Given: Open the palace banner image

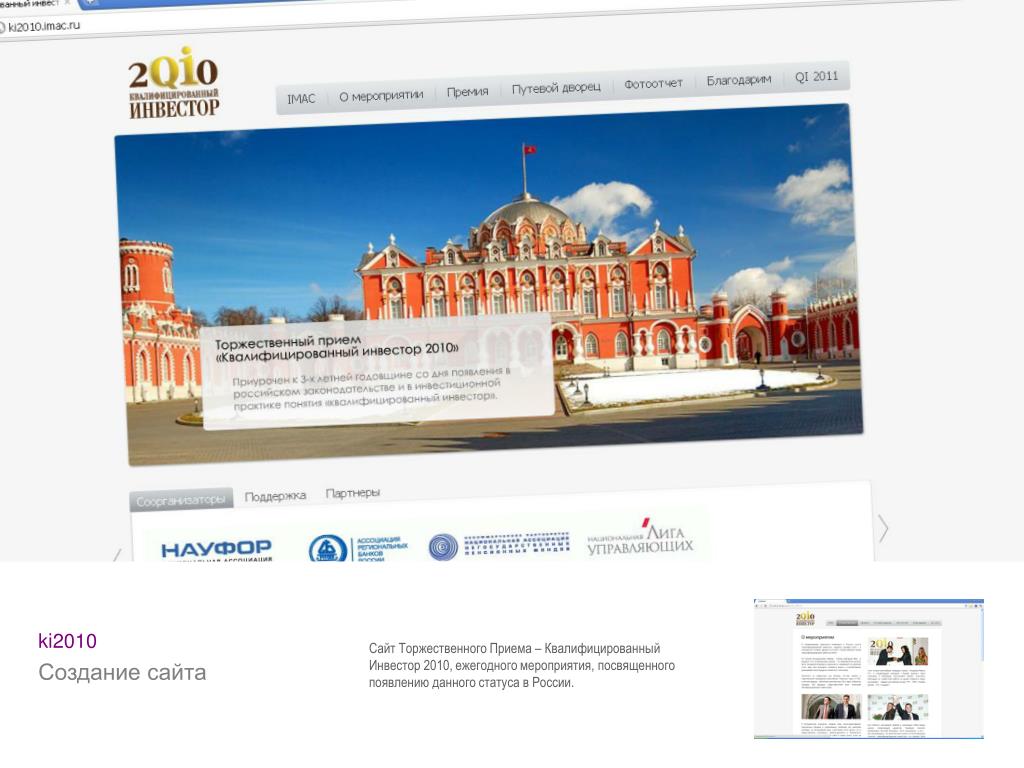Looking at the screenshot, I should (490, 285).
